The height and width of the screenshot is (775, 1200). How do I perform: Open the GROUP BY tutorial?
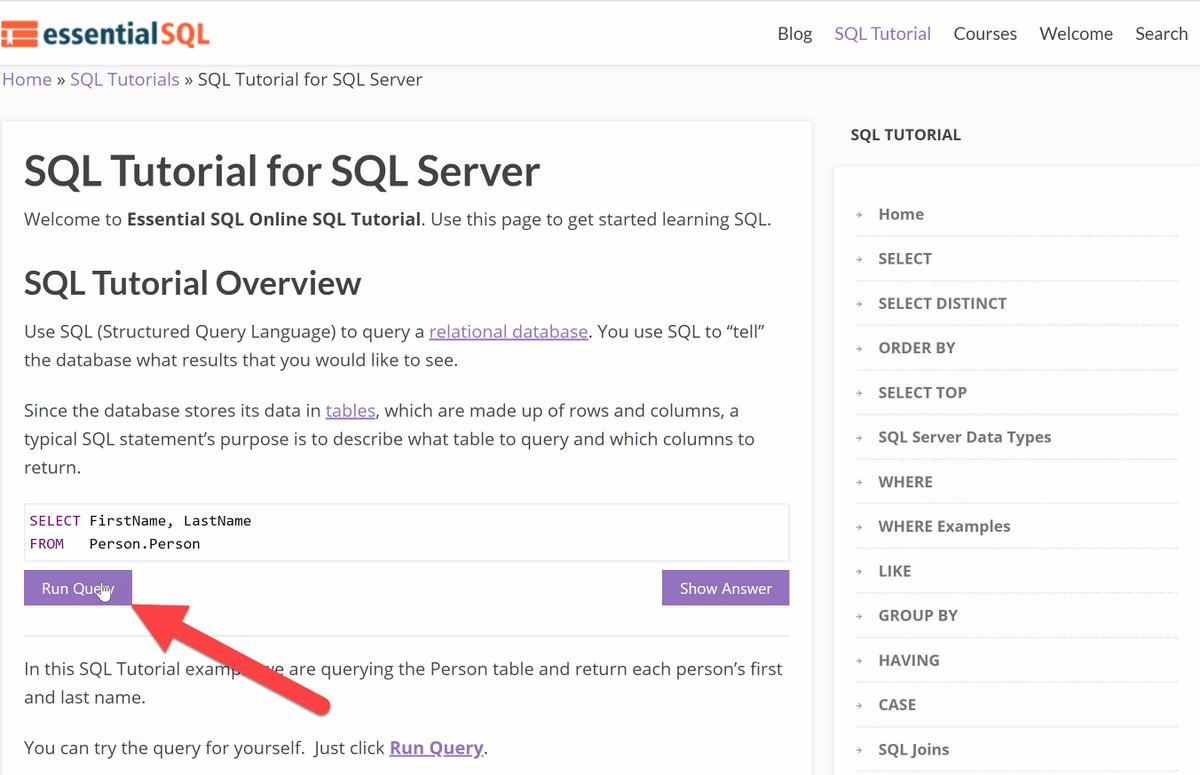tap(918, 615)
